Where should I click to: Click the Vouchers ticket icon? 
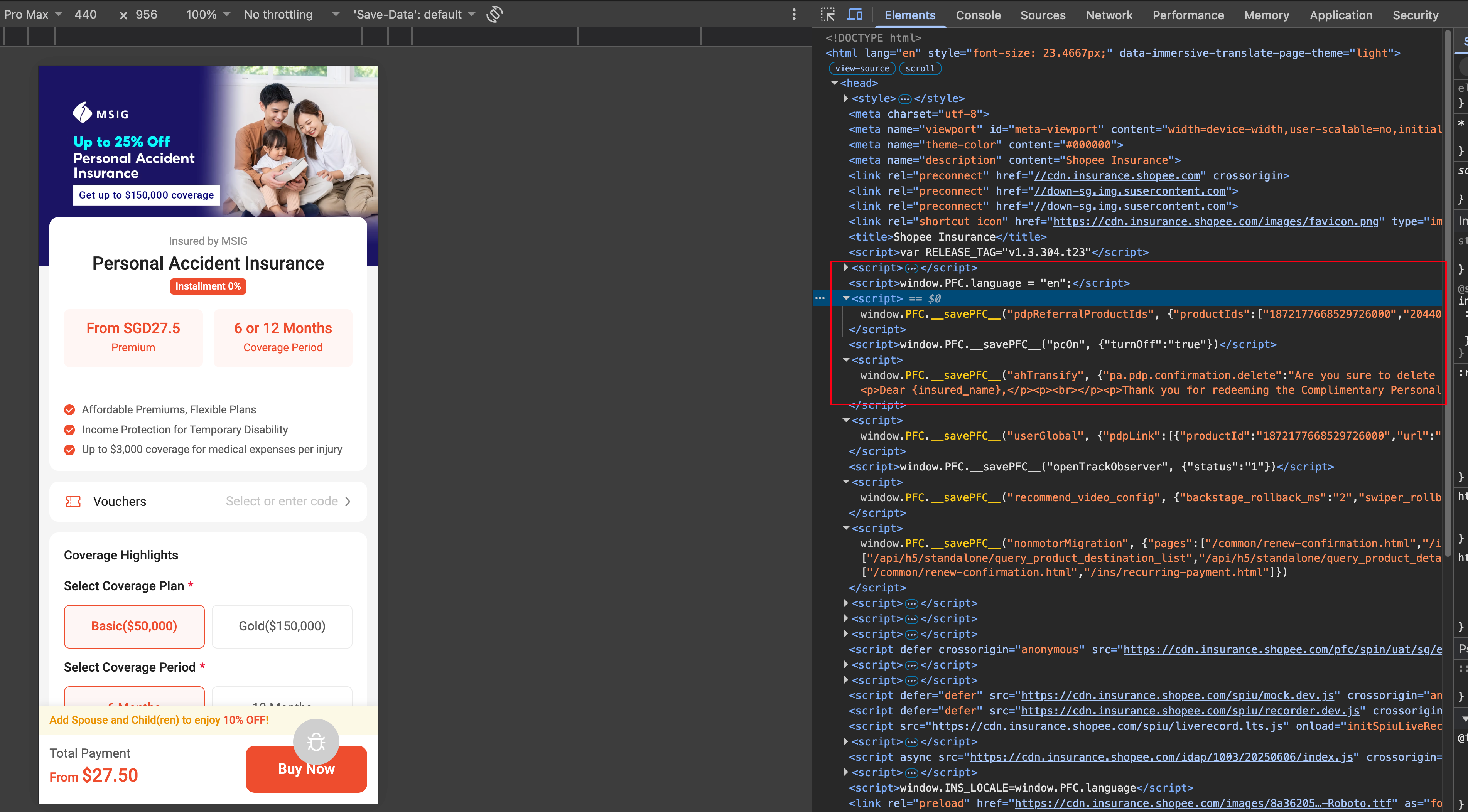click(x=73, y=502)
